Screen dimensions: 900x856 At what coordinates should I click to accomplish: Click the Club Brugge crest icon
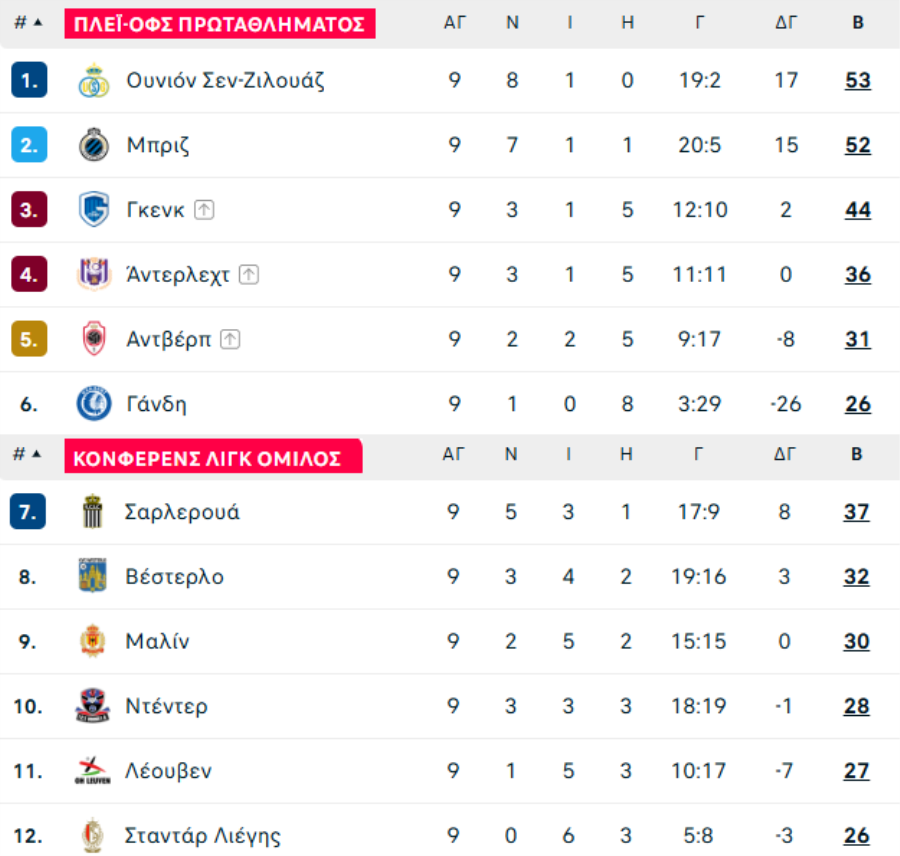pos(94,145)
